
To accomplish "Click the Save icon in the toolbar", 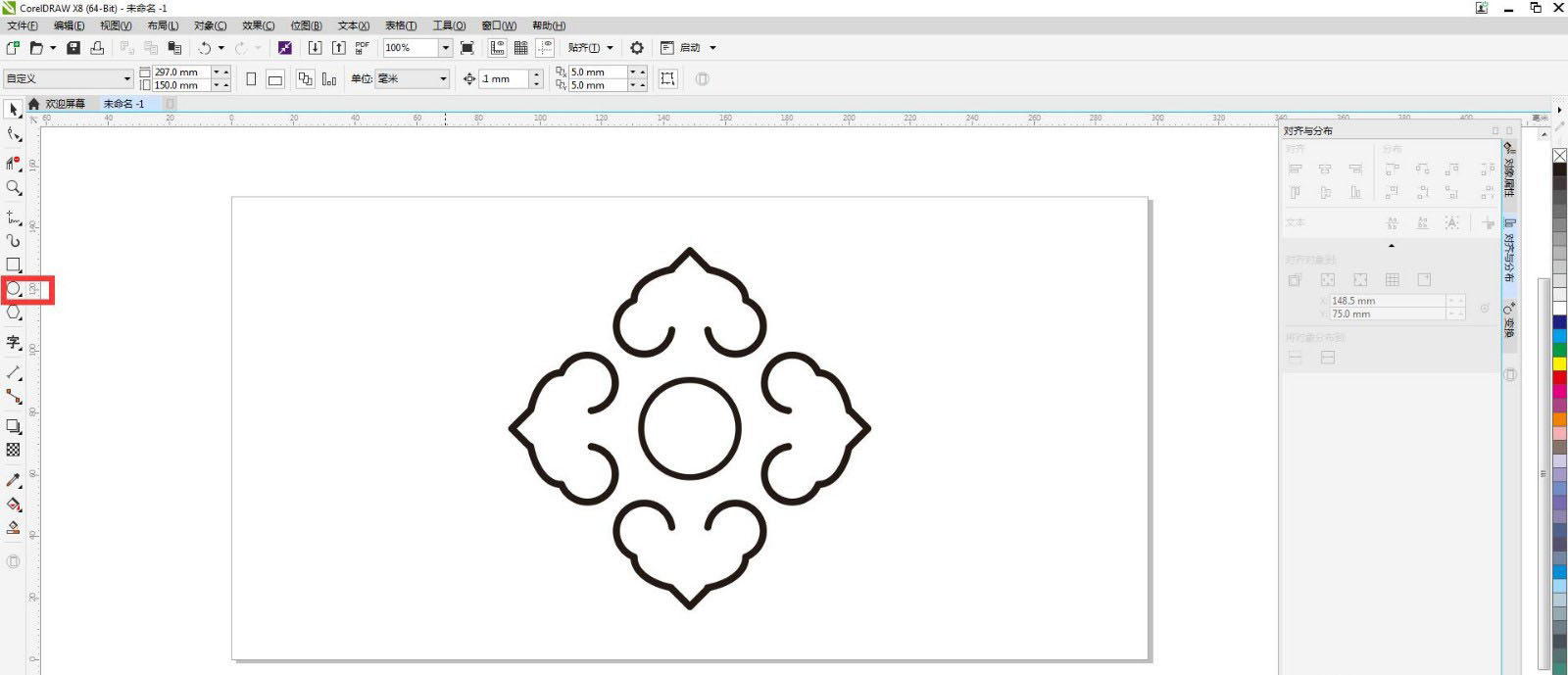I will (x=73, y=48).
